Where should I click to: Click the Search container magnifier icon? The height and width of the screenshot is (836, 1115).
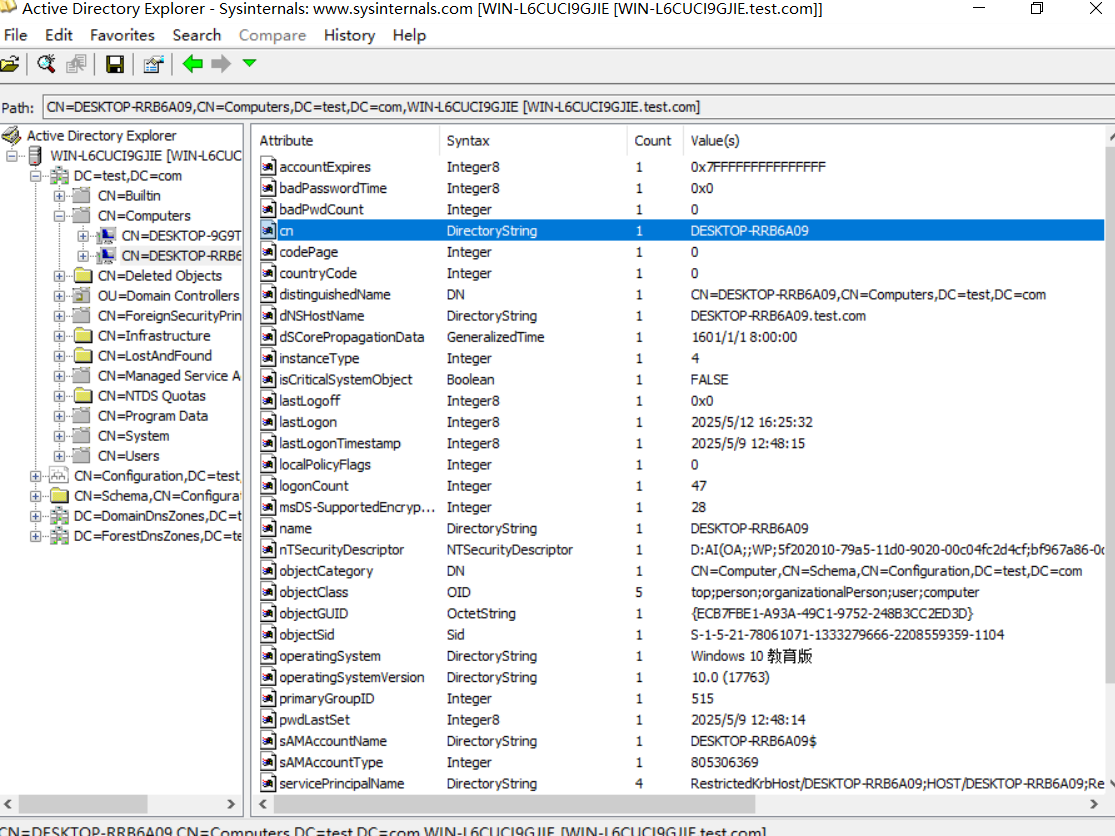point(46,64)
